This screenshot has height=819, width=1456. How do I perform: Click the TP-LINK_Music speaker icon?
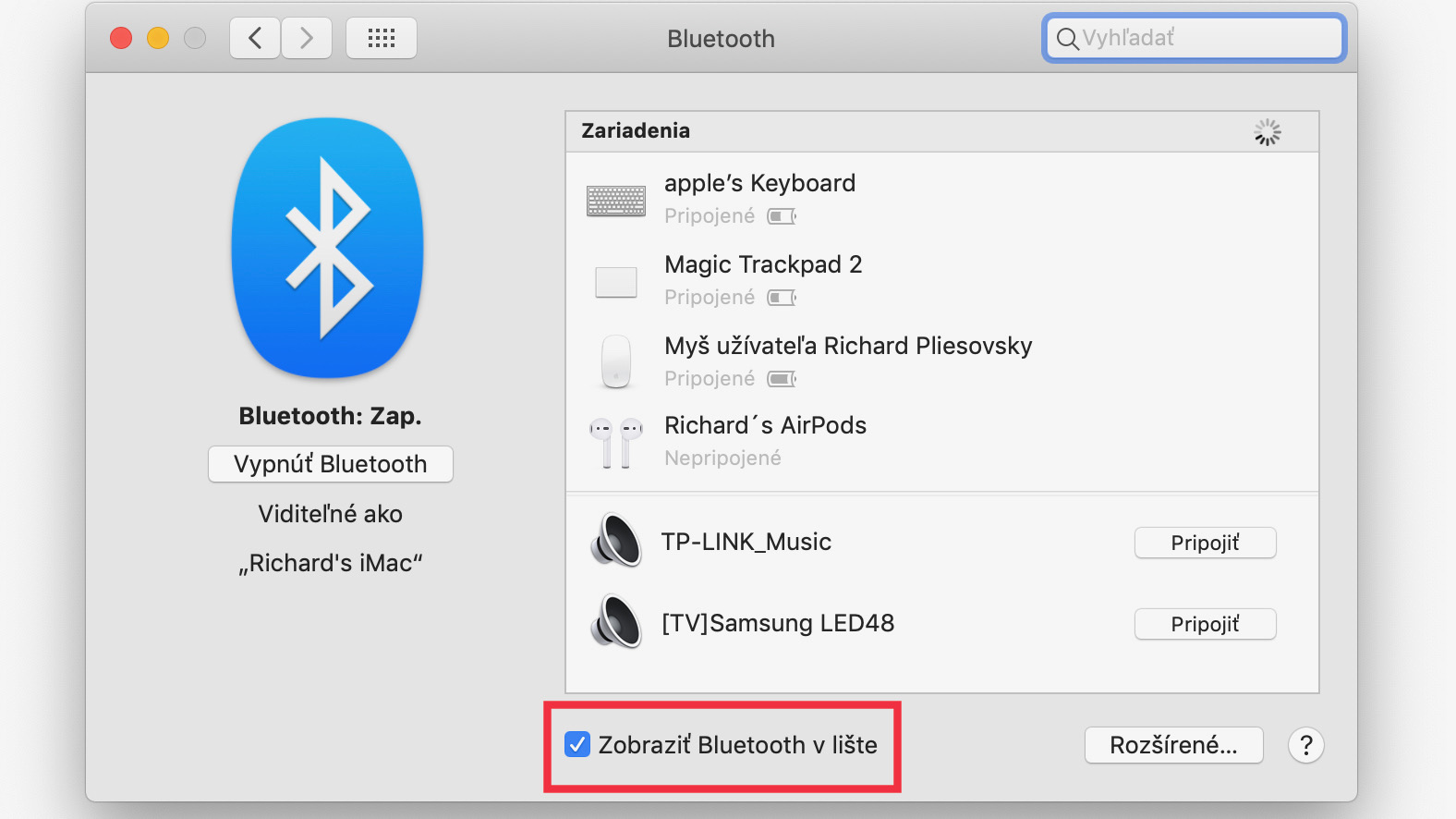point(616,541)
